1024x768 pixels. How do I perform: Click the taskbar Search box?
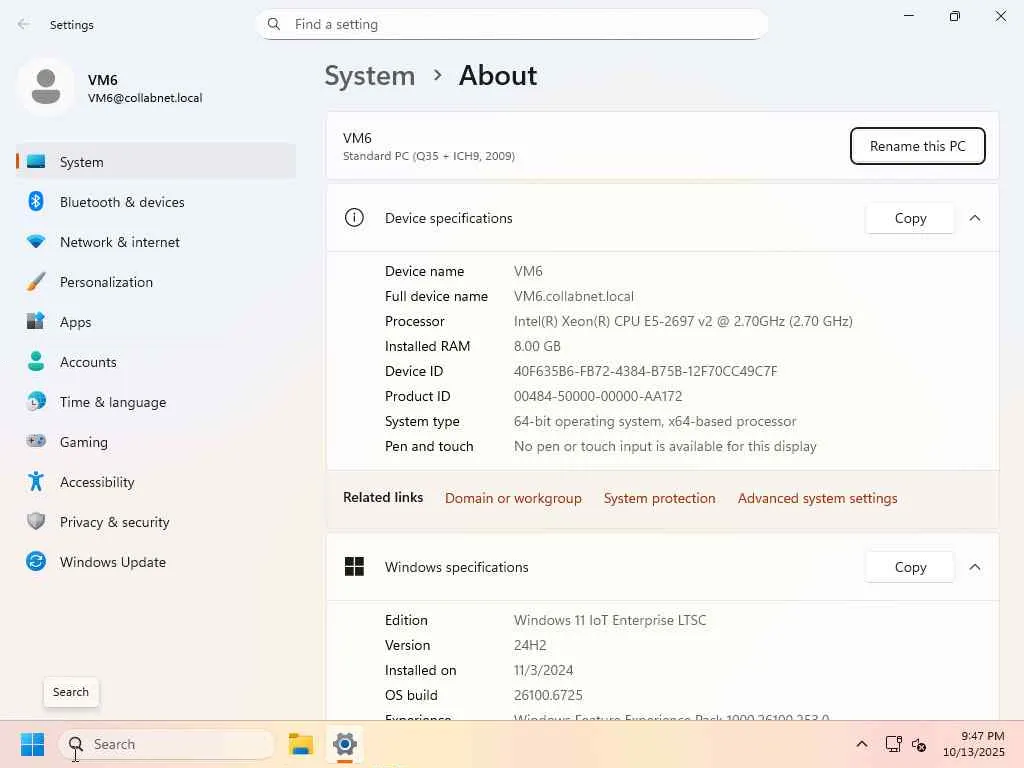point(167,744)
